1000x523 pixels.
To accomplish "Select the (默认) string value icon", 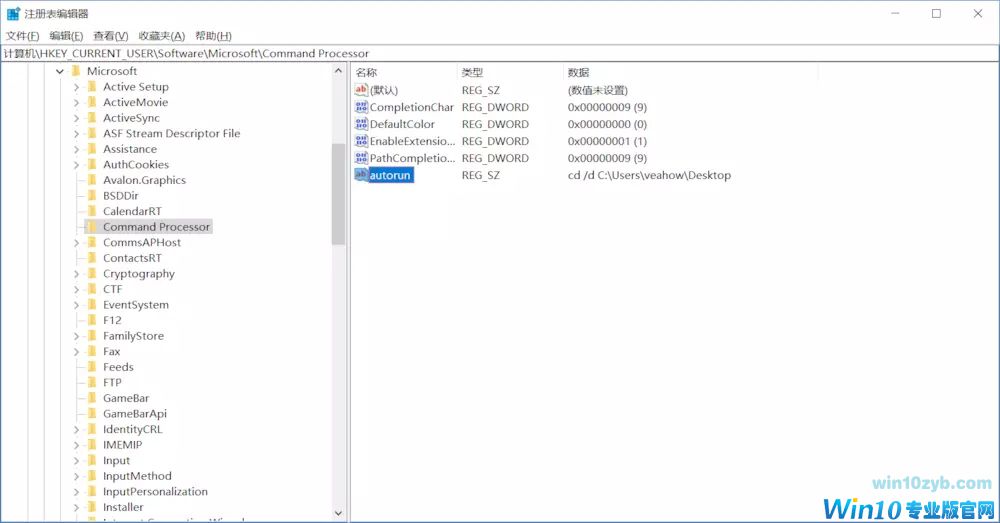I will (361, 90).
